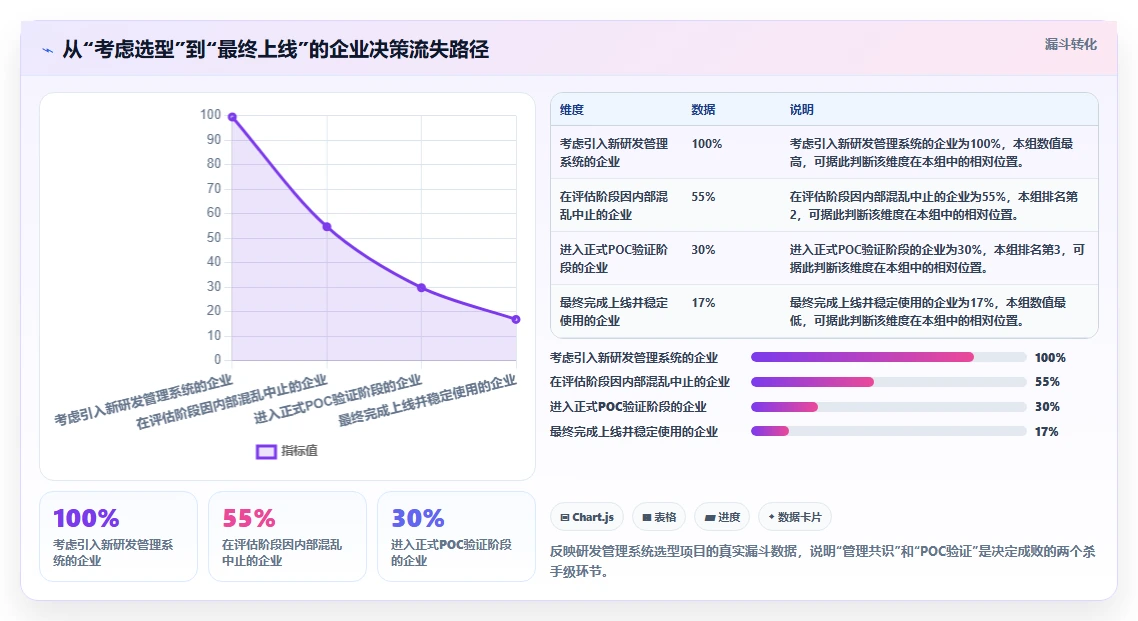Select the Chart.js tag chip
The width and height of the screenshot is (1138, 621).
click(587, 517)
